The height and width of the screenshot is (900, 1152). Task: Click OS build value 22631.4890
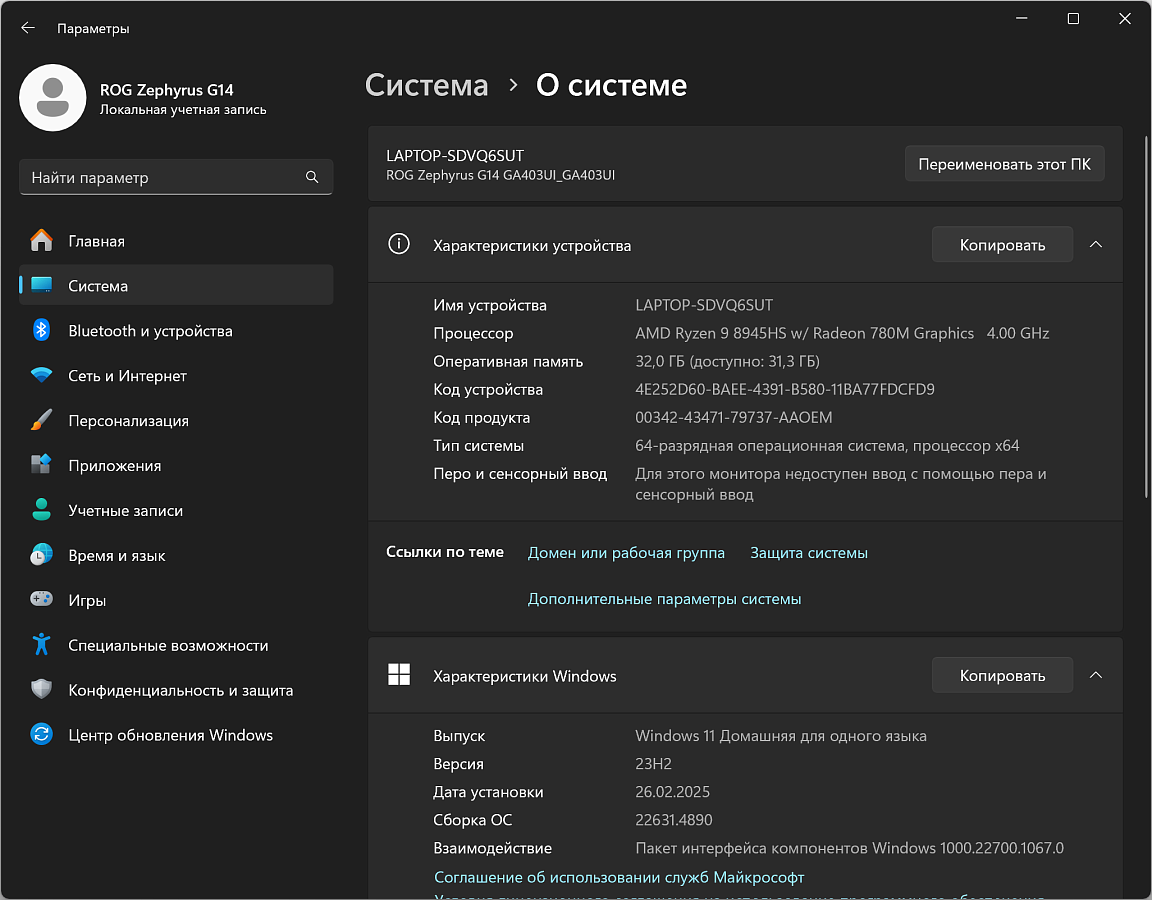(674, 819)
